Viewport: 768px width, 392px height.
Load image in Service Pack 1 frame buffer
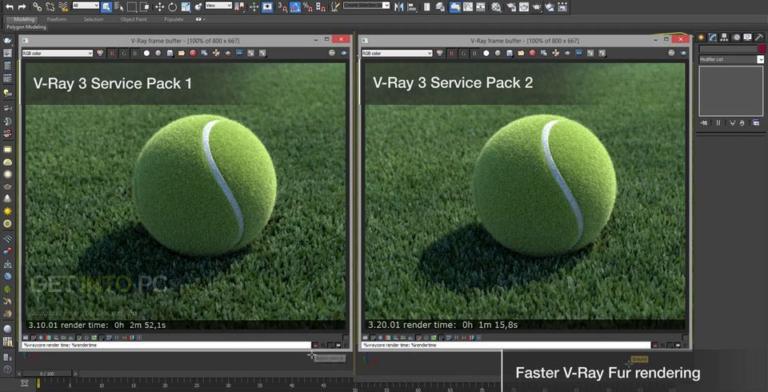pos(181,53)
